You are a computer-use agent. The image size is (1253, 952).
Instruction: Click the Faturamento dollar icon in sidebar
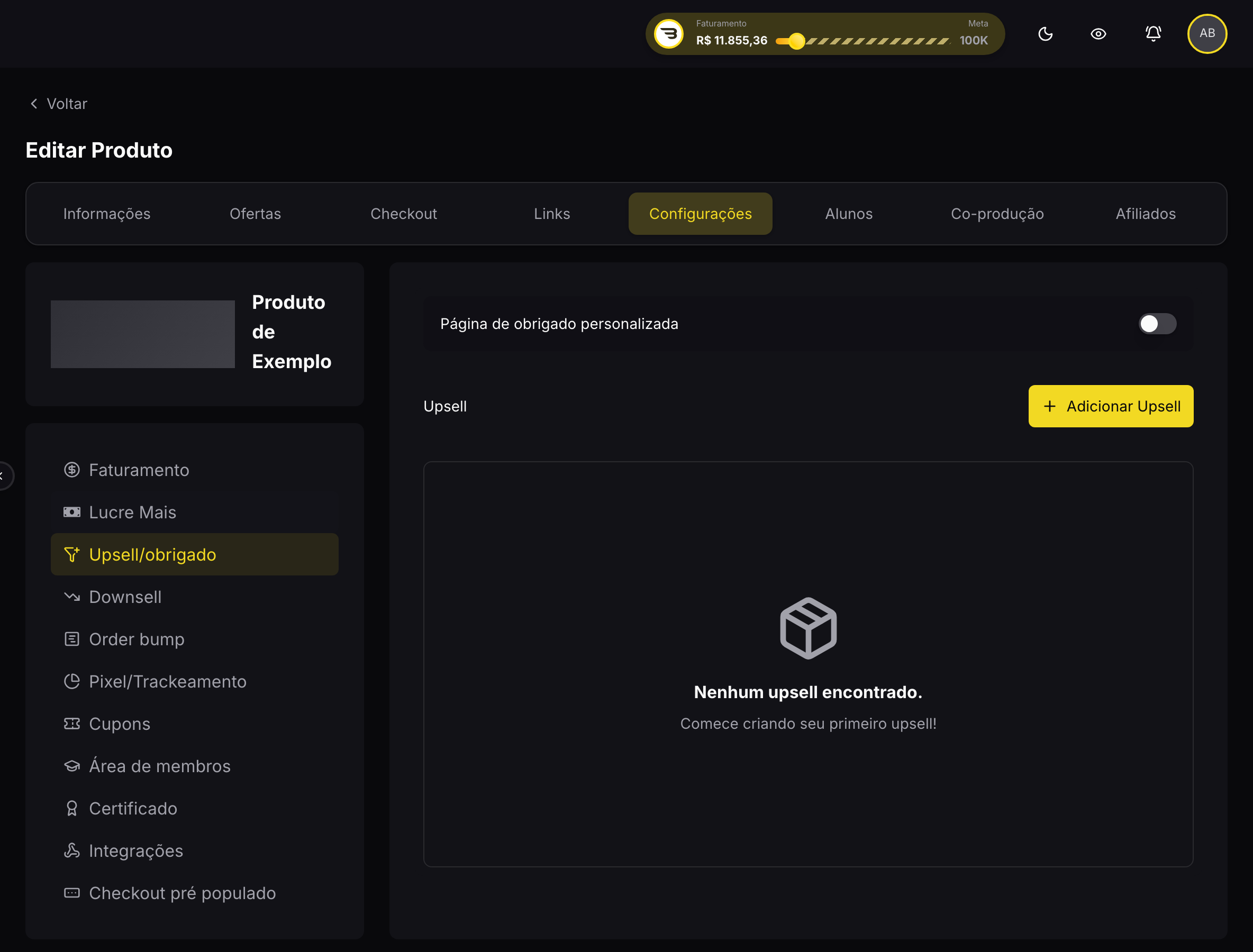72,470
